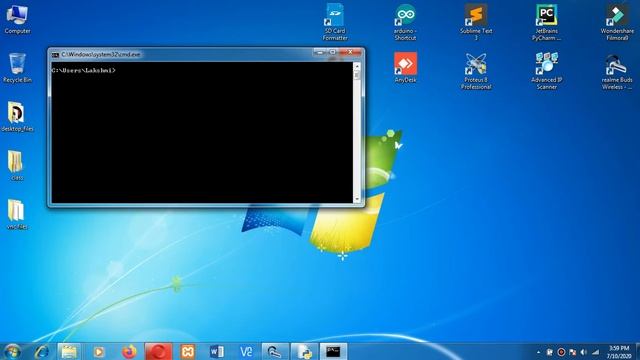Open the Computer desktop icon

(17, 19)
